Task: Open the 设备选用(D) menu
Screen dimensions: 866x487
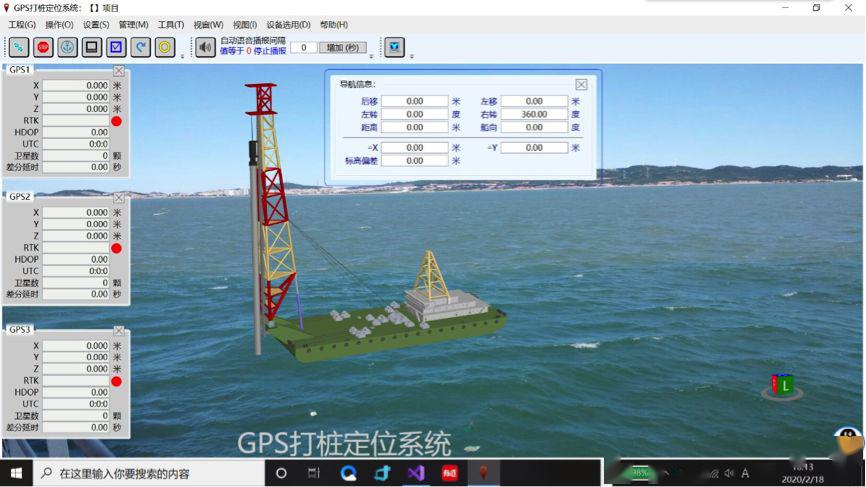Action: 288,25
